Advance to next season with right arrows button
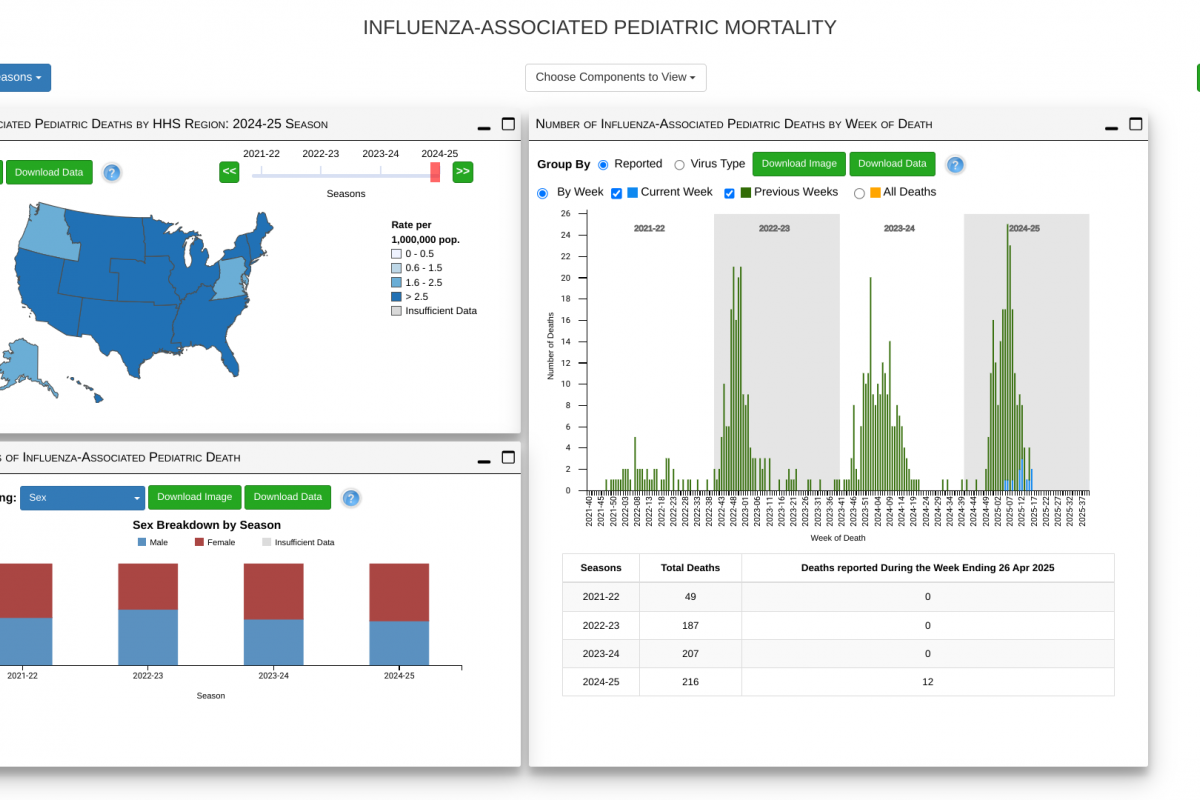This screenshot has width=1200, height=800. [462, 172]
